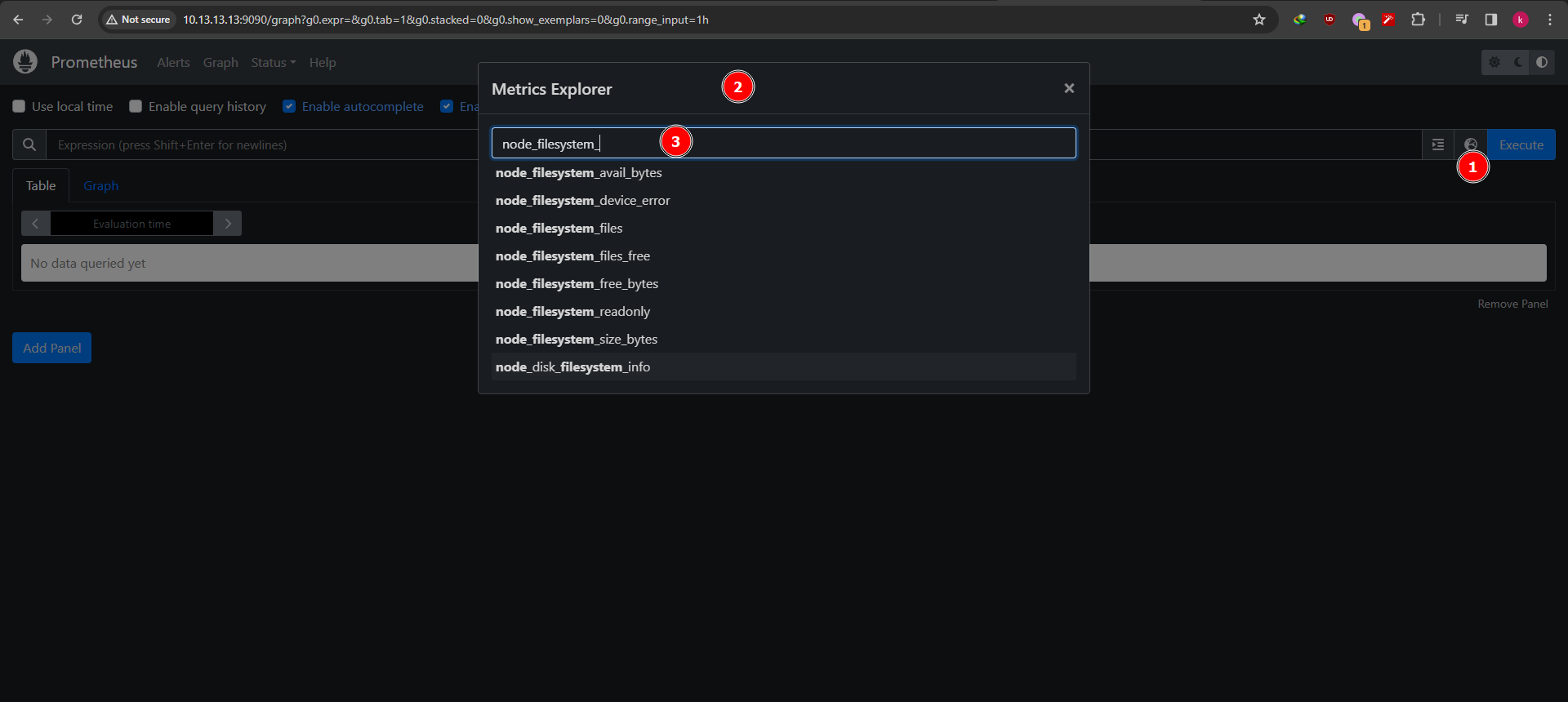Viewport: 1568px width, 702px height.
Task: Open the metrics explorer globe icon
Action: [x=1471, y=144]
